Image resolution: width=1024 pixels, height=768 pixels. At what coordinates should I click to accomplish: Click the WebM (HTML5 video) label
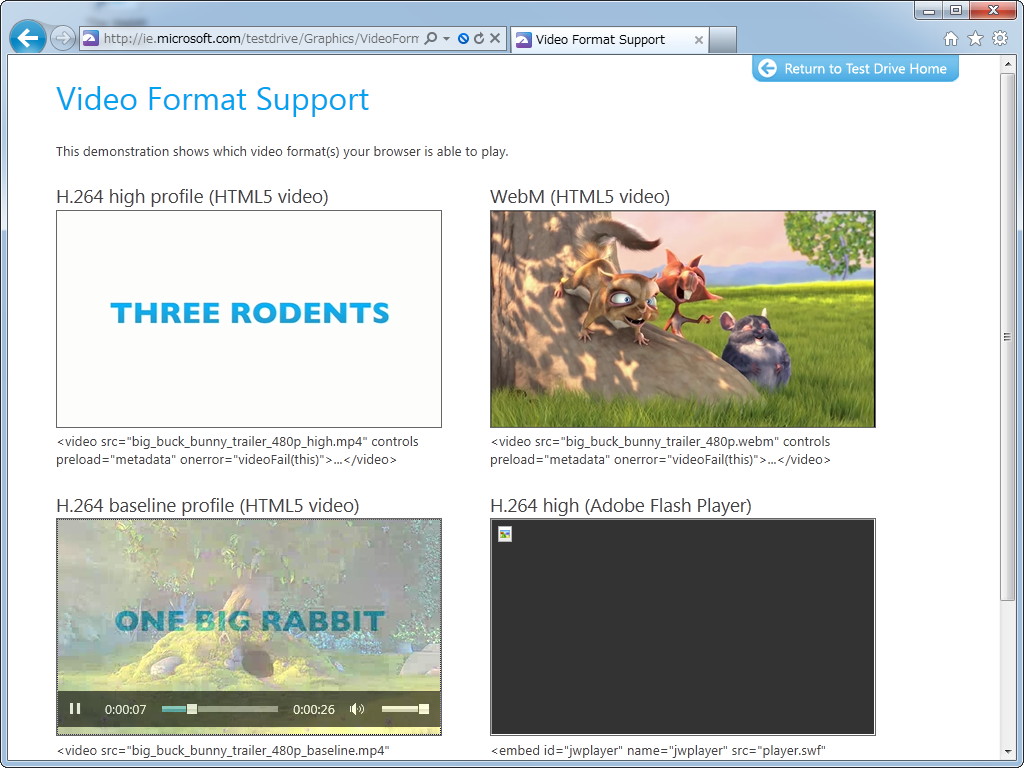pos(580,196)
